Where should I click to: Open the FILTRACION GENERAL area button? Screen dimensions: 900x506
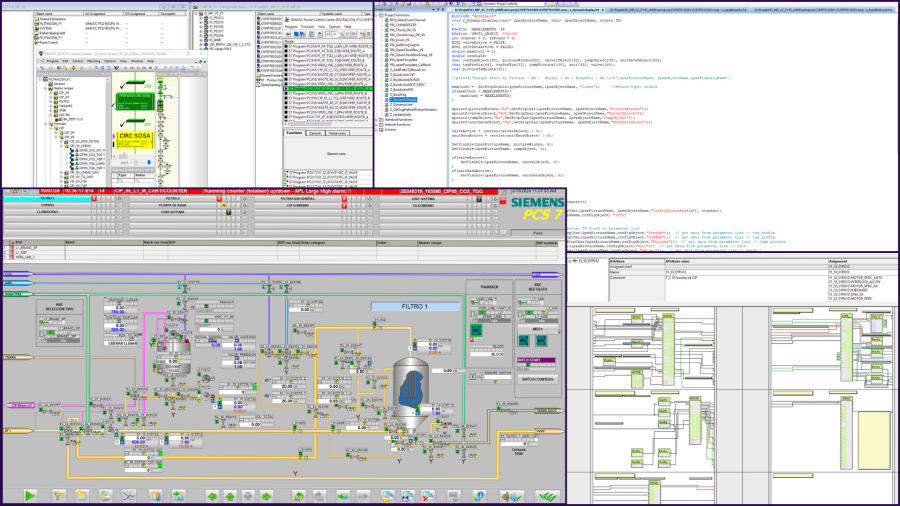pos(297,199)
